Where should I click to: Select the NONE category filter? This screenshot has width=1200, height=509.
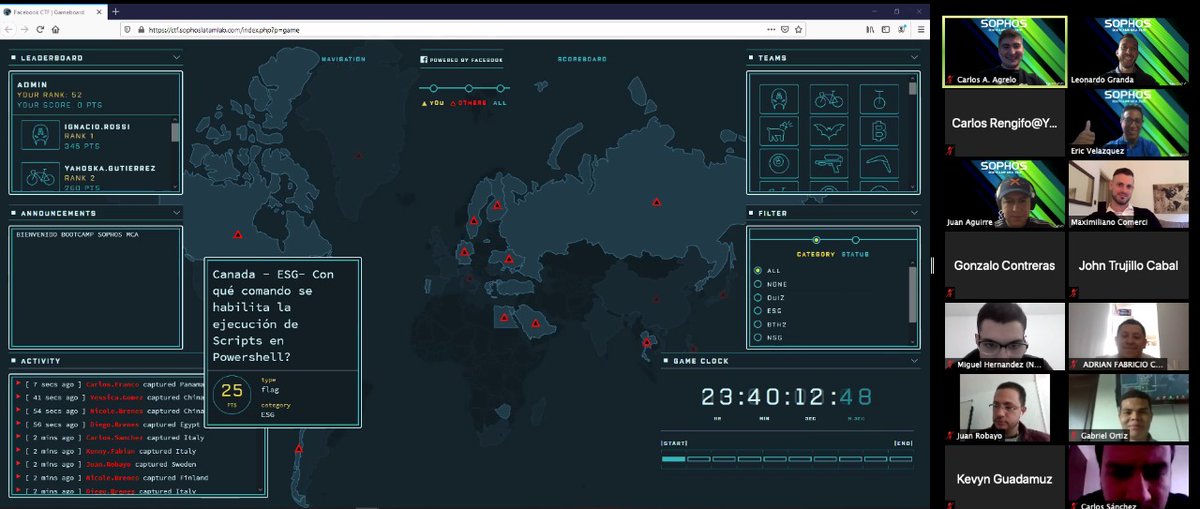click(770, 284)
